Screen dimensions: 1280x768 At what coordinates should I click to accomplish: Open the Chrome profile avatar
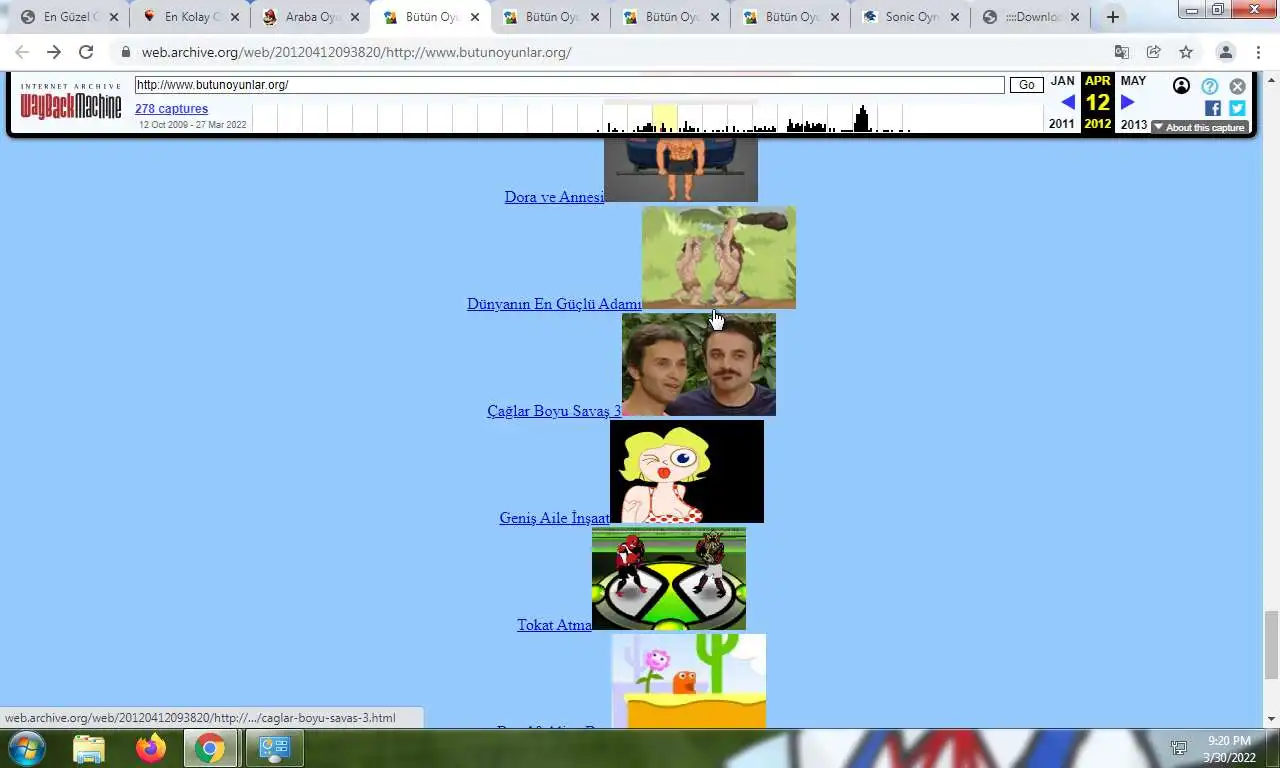pos(1225,52)
